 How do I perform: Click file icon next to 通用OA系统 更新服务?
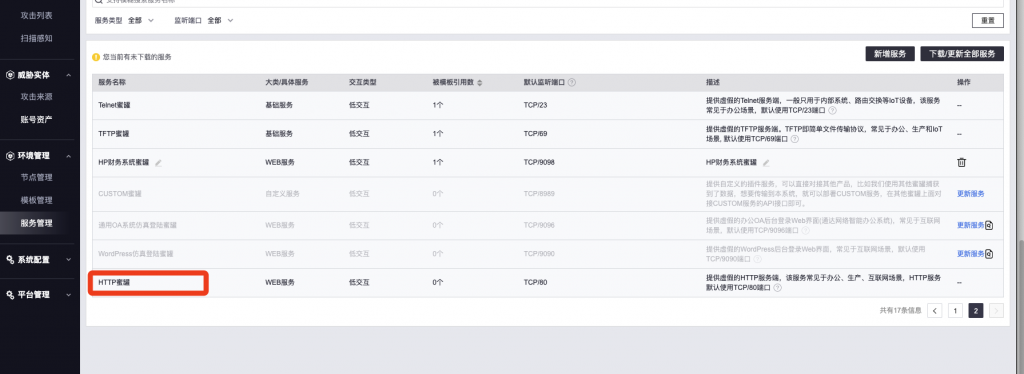tap(989, 225)
